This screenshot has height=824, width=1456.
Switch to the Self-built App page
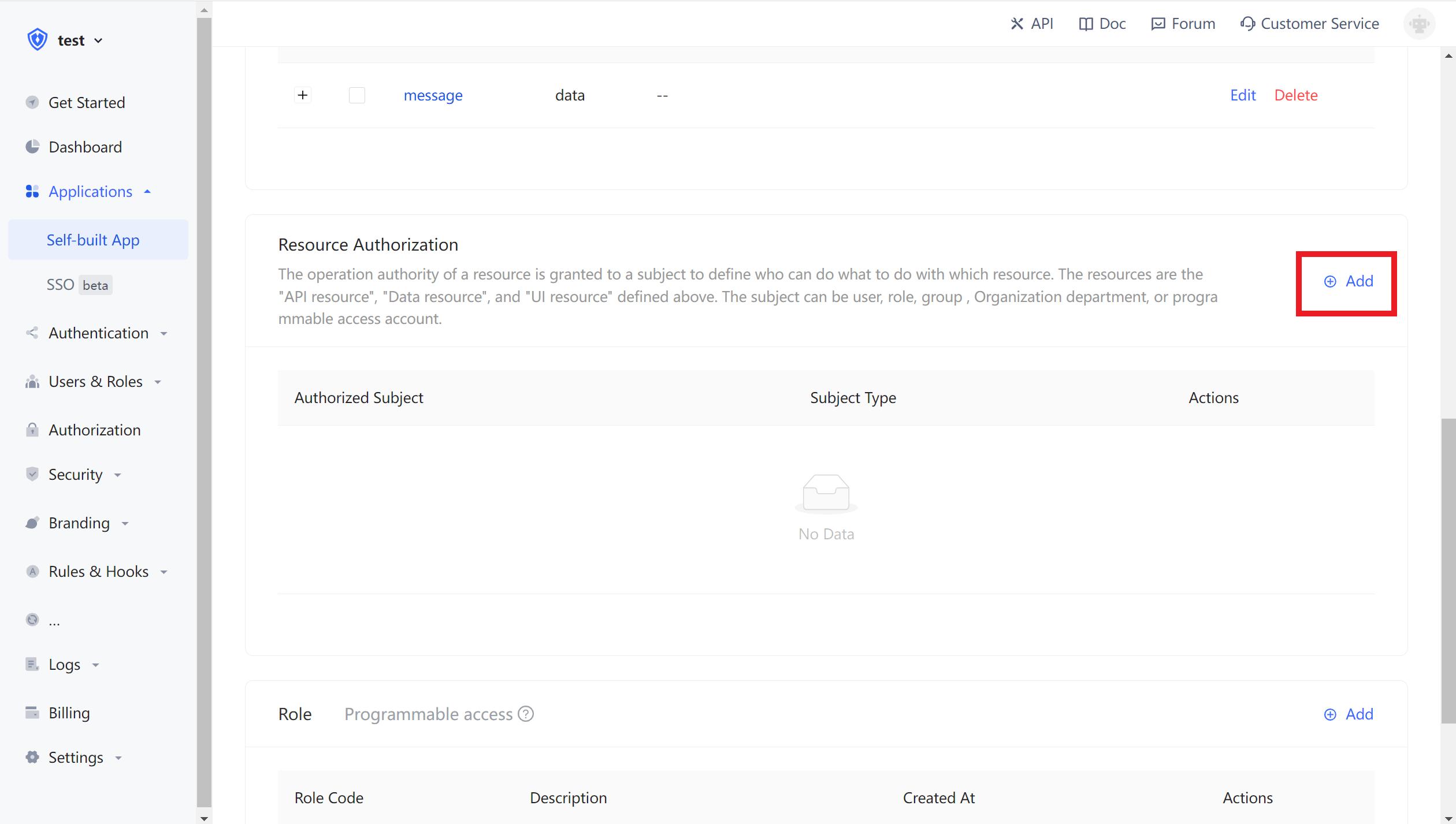[93, 239]
